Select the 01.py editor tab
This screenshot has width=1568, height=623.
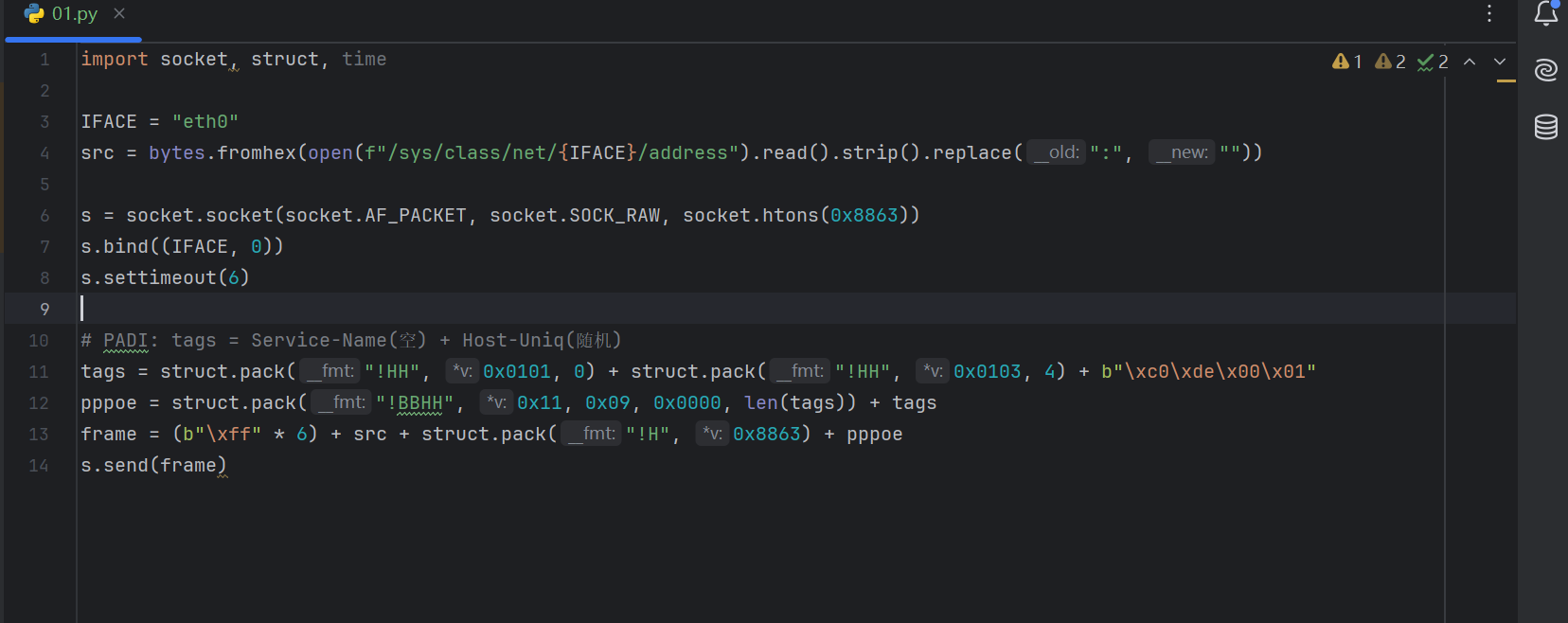click(74, 14)
